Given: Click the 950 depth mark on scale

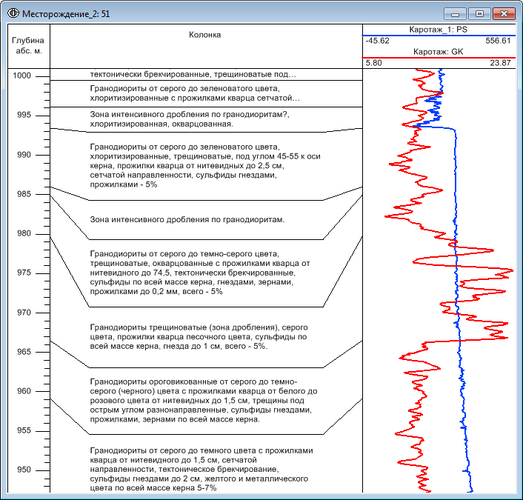Looking at the screenshot, I should tap(24, 470).
